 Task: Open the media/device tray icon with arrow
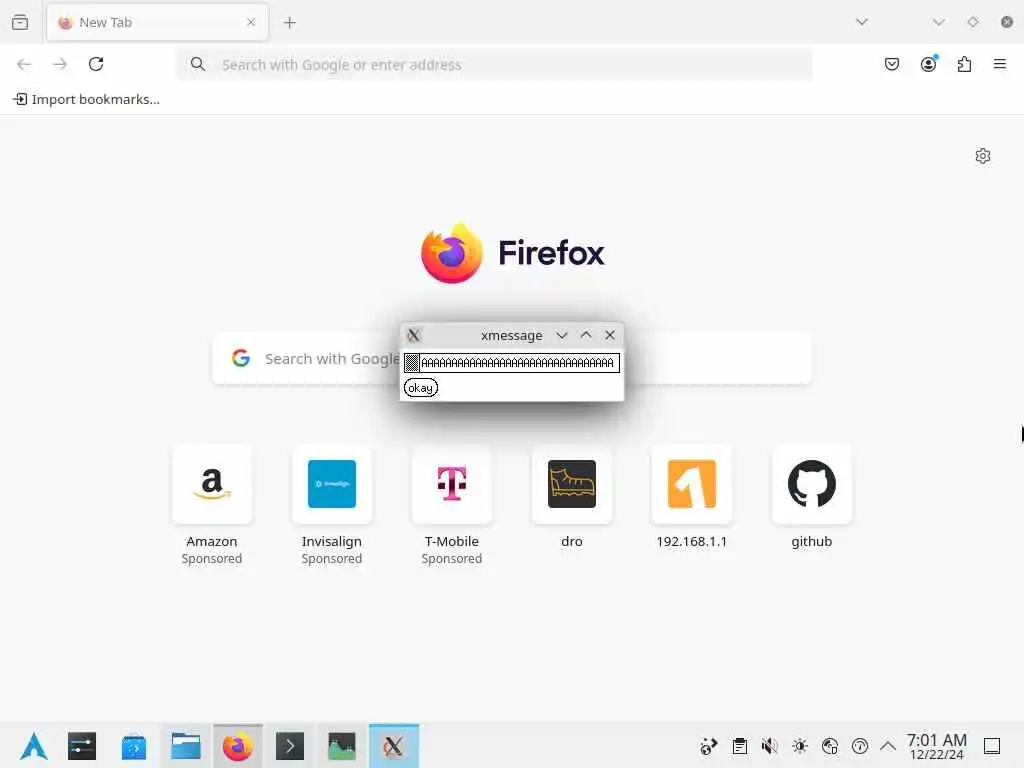(x=709, y=746)
